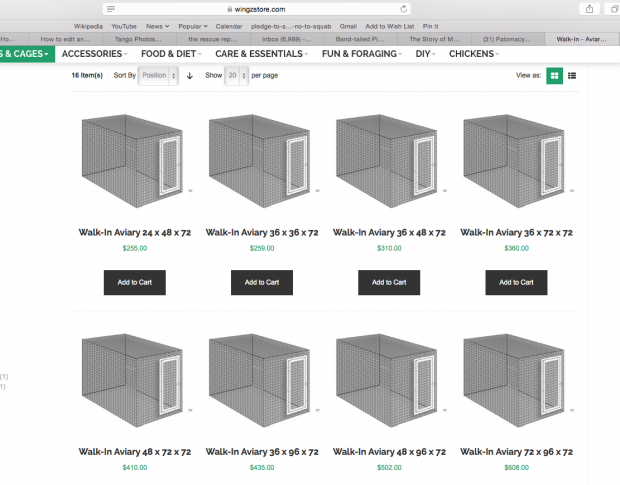Click the Walk-In Aviary 36 x 48 x 72 title
Screen dimensions: 620x485
tap(389, 232)
